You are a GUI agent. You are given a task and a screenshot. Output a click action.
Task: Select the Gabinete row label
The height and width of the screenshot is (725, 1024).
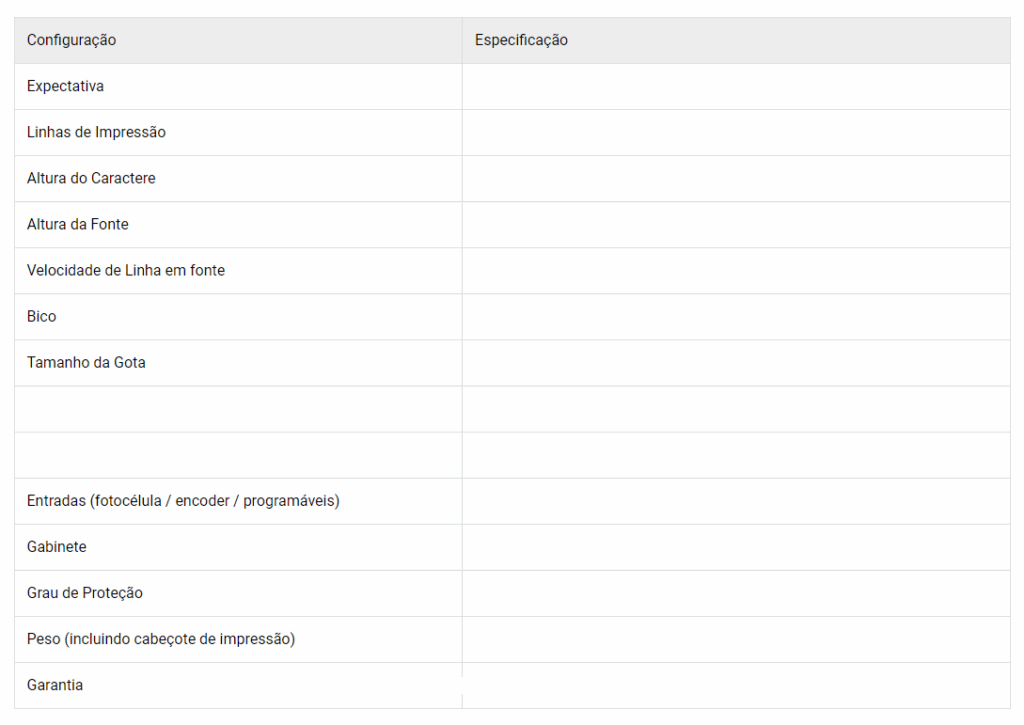[57, 547]
